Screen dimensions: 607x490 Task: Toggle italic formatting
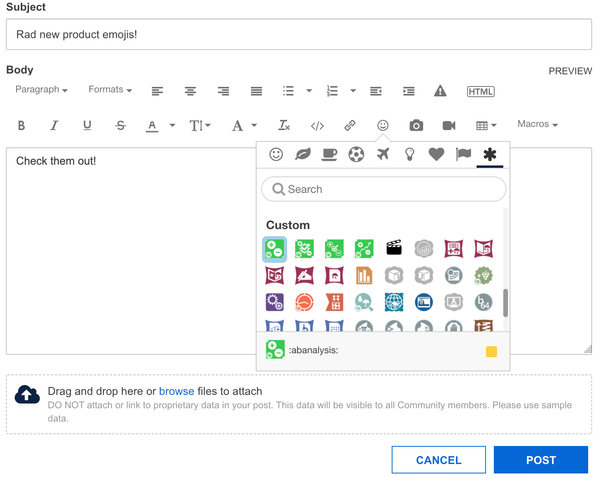coord(55,125)
